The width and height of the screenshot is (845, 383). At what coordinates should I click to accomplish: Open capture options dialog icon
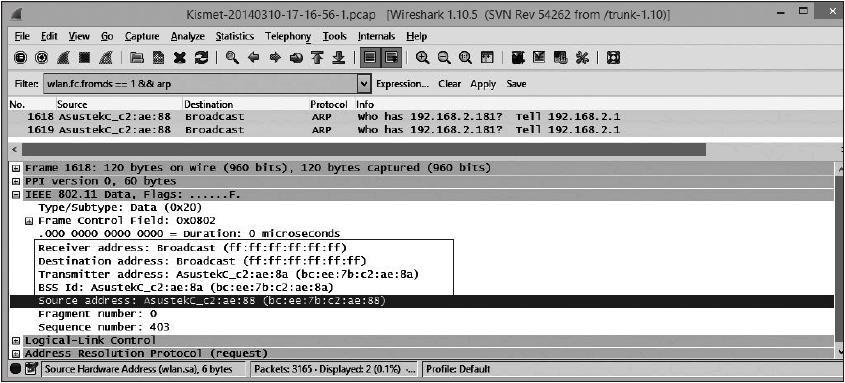pyautogui.click(x=41, y=58)
